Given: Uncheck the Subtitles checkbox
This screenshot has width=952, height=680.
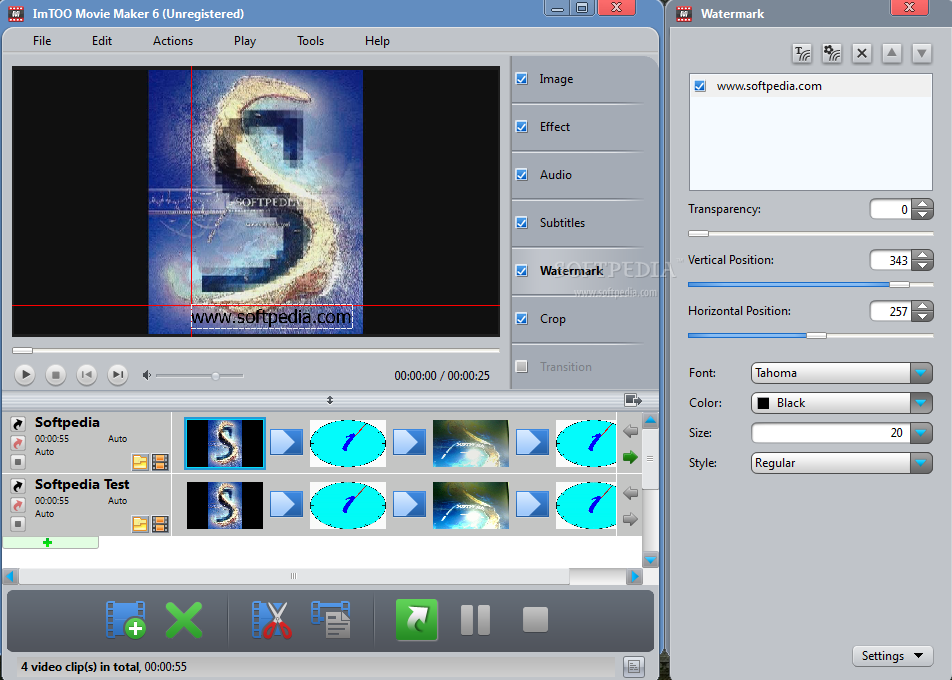Looking at the screenshot, I should 522,222.
